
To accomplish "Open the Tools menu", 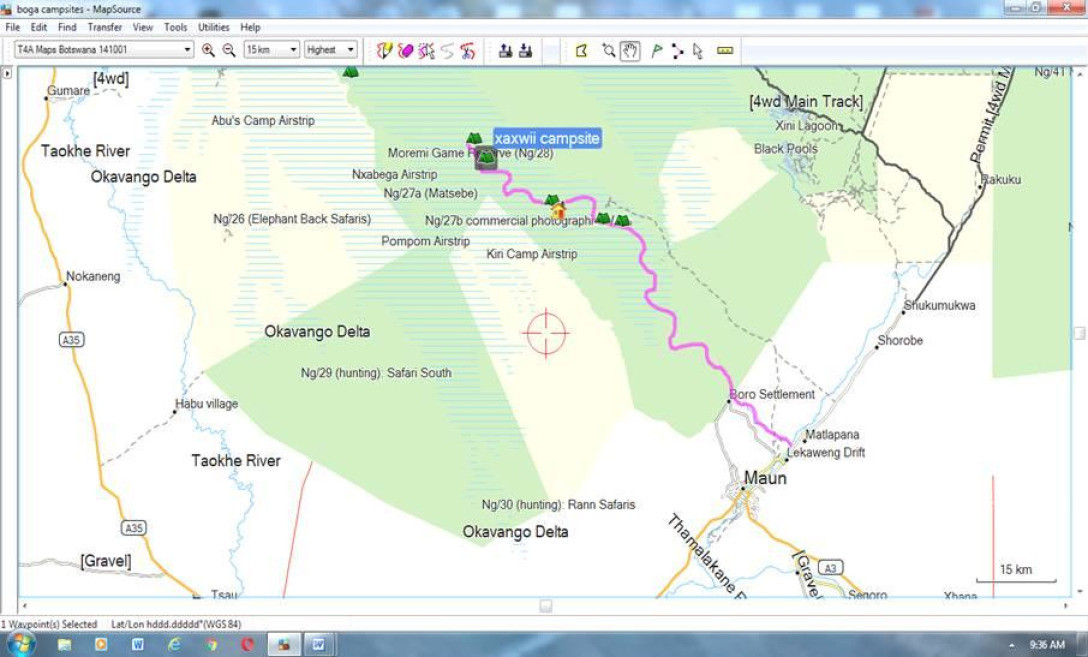I will click(x=176, y=27).
